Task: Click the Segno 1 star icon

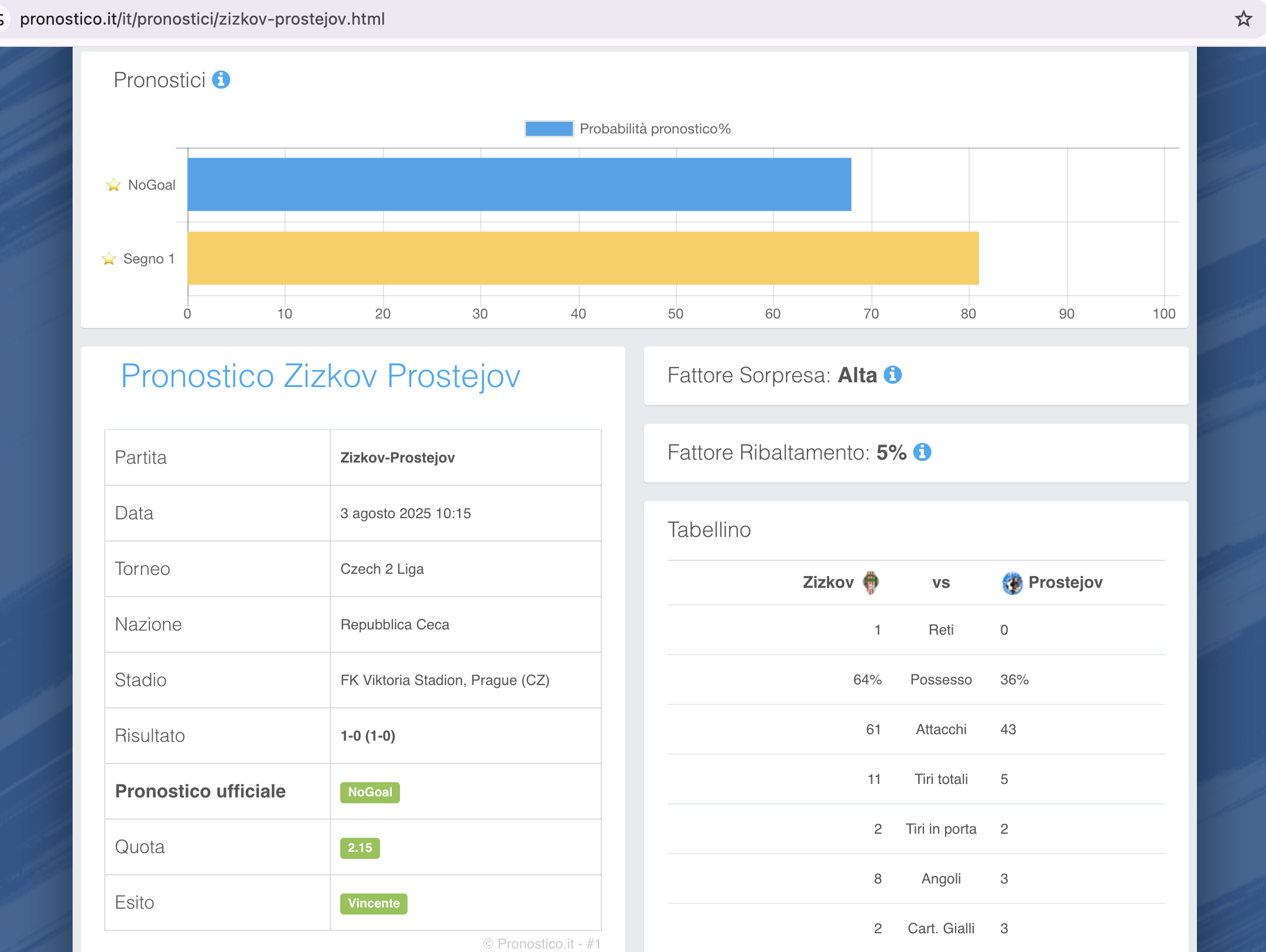Action: tap(109, 259)
